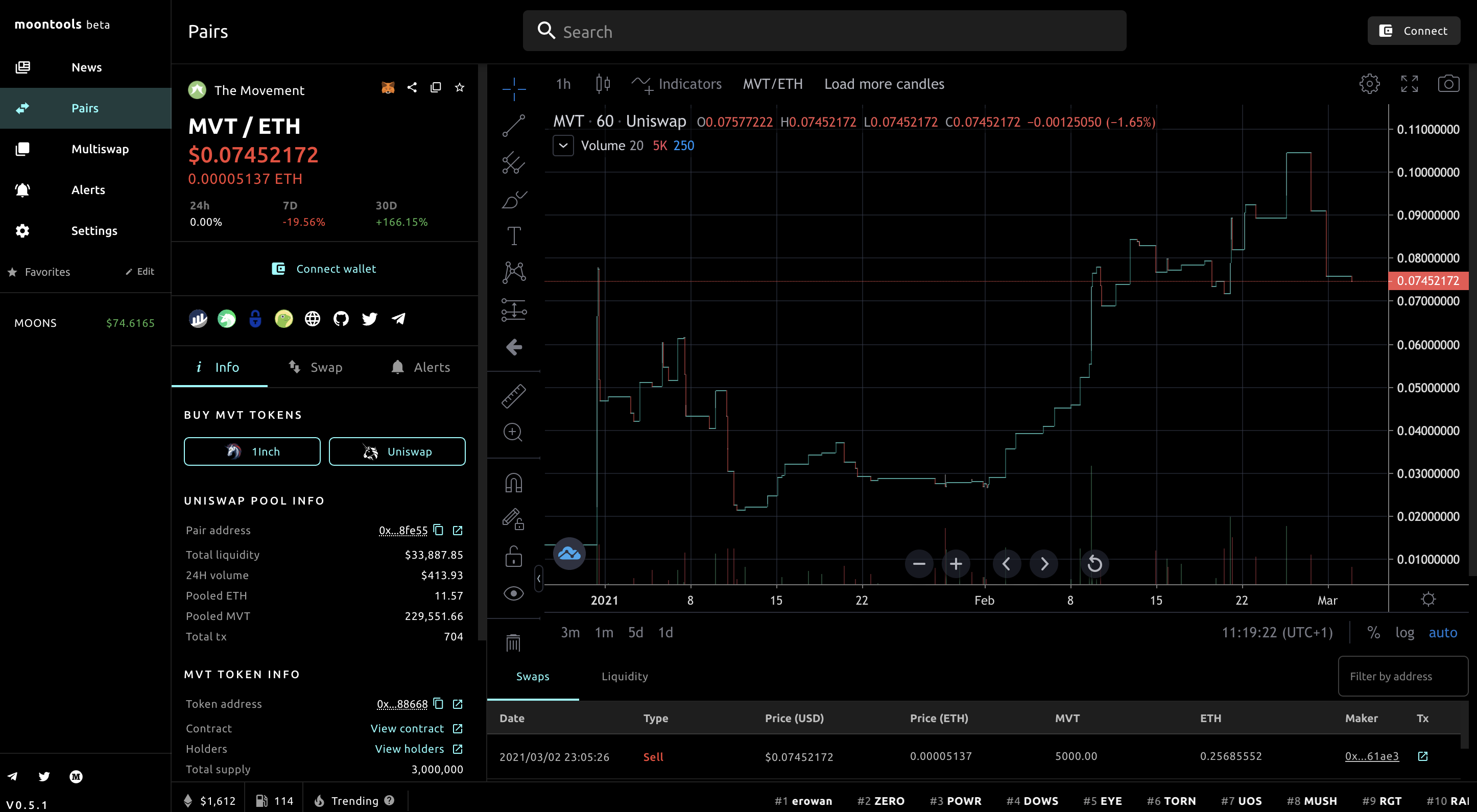Remove drawings with the trash icon

[514, 642]
